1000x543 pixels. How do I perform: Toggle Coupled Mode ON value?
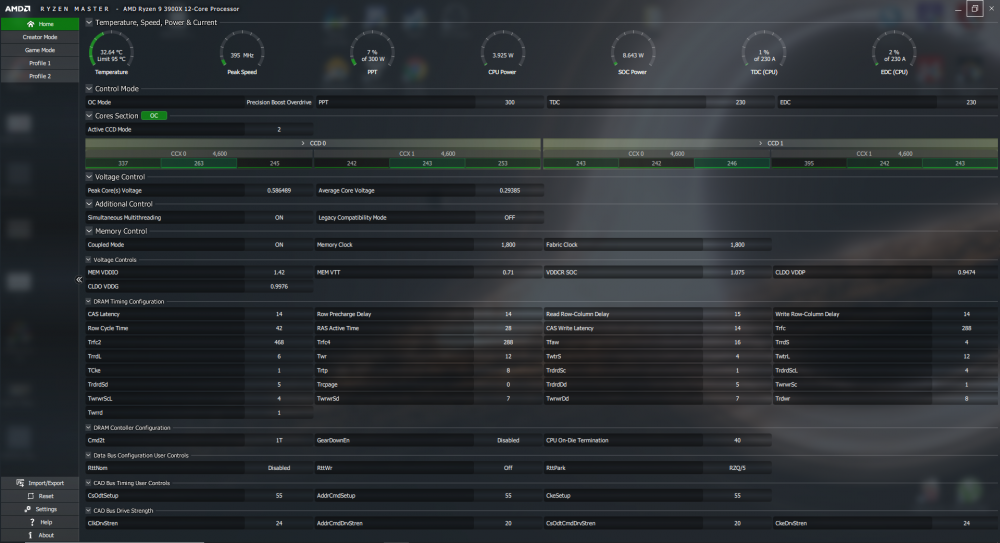coord(279,244)
